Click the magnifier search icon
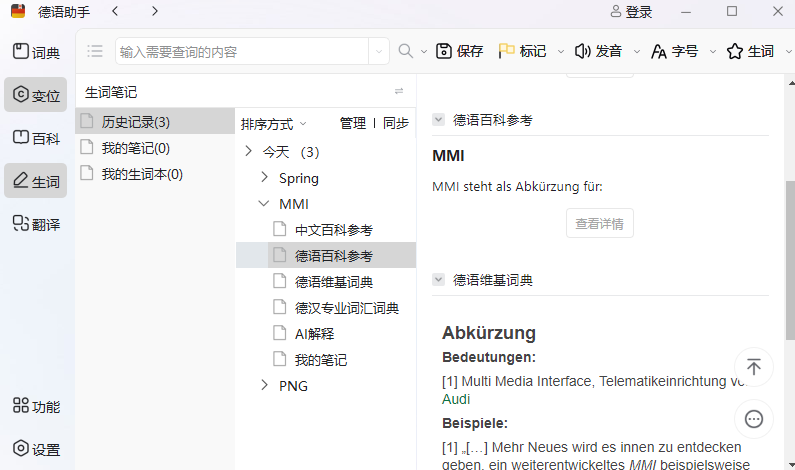This screenshot has height=470, width=795. tap(406, 51)
